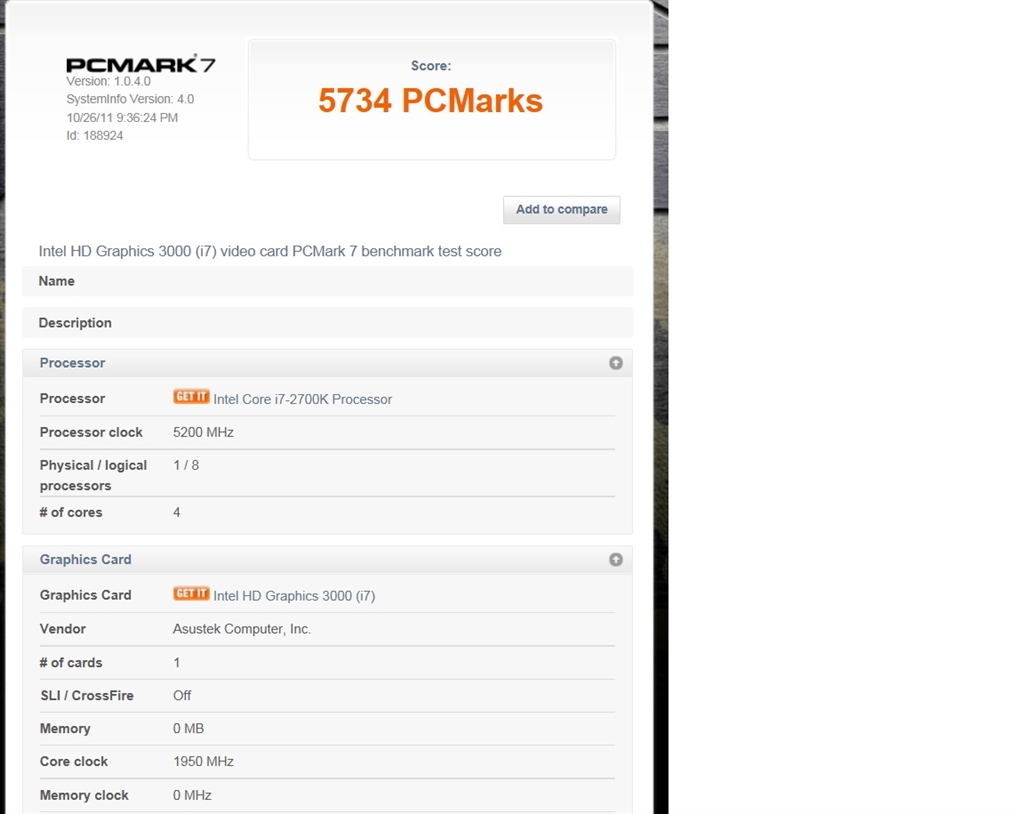This screenshot has height=814, width=1024.
Task: Click the Description field row
Action: 327,323
